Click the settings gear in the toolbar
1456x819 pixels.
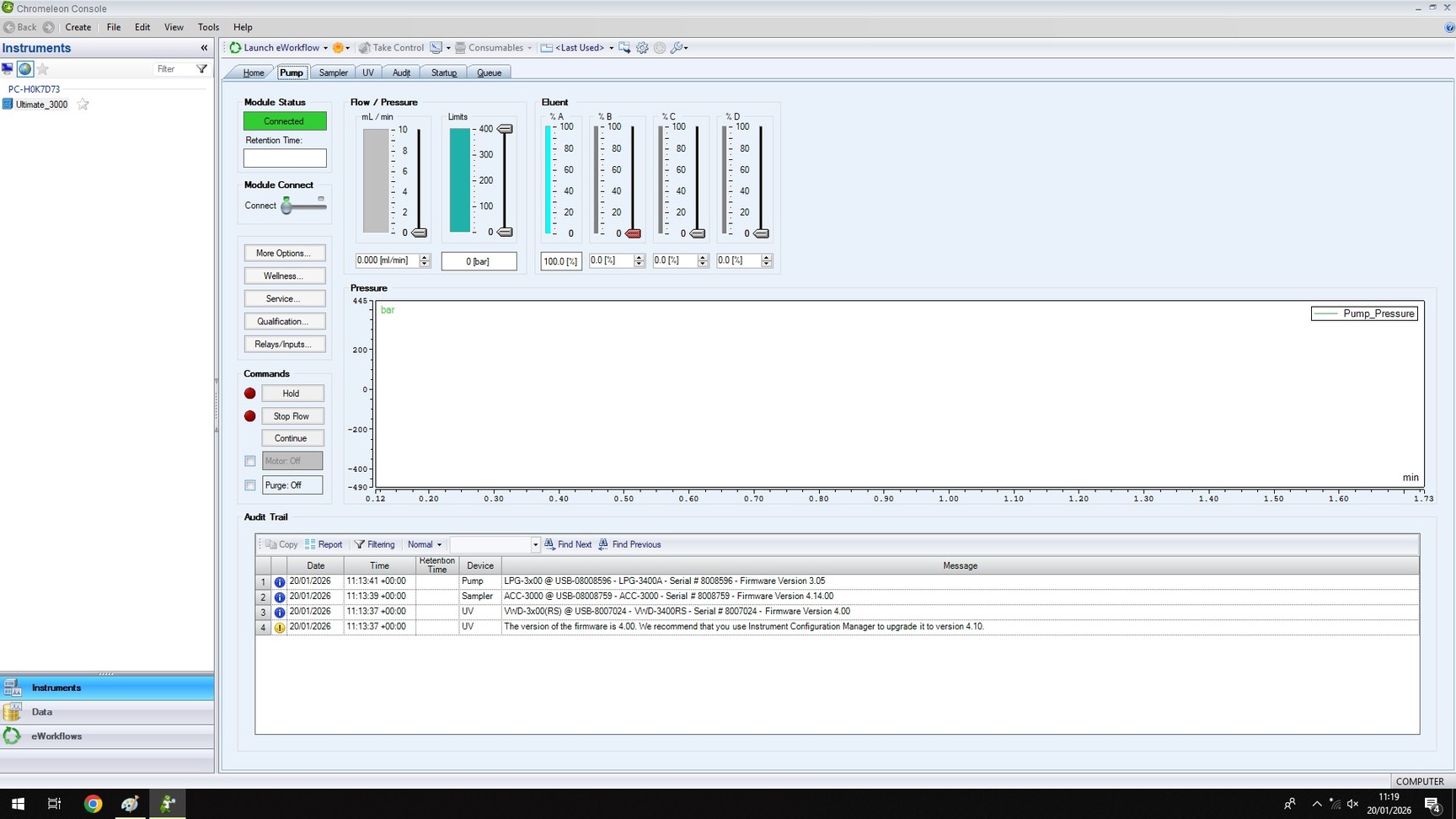pos(642,48)
